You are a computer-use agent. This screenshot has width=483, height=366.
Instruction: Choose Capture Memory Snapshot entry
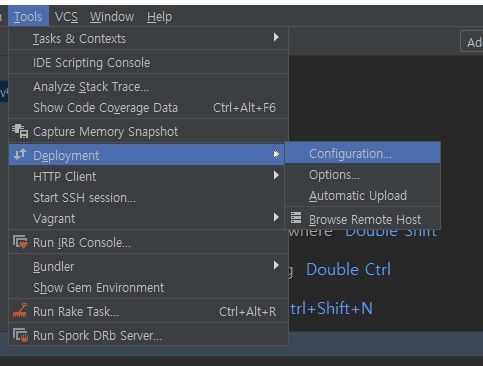[x=148, y=132]
